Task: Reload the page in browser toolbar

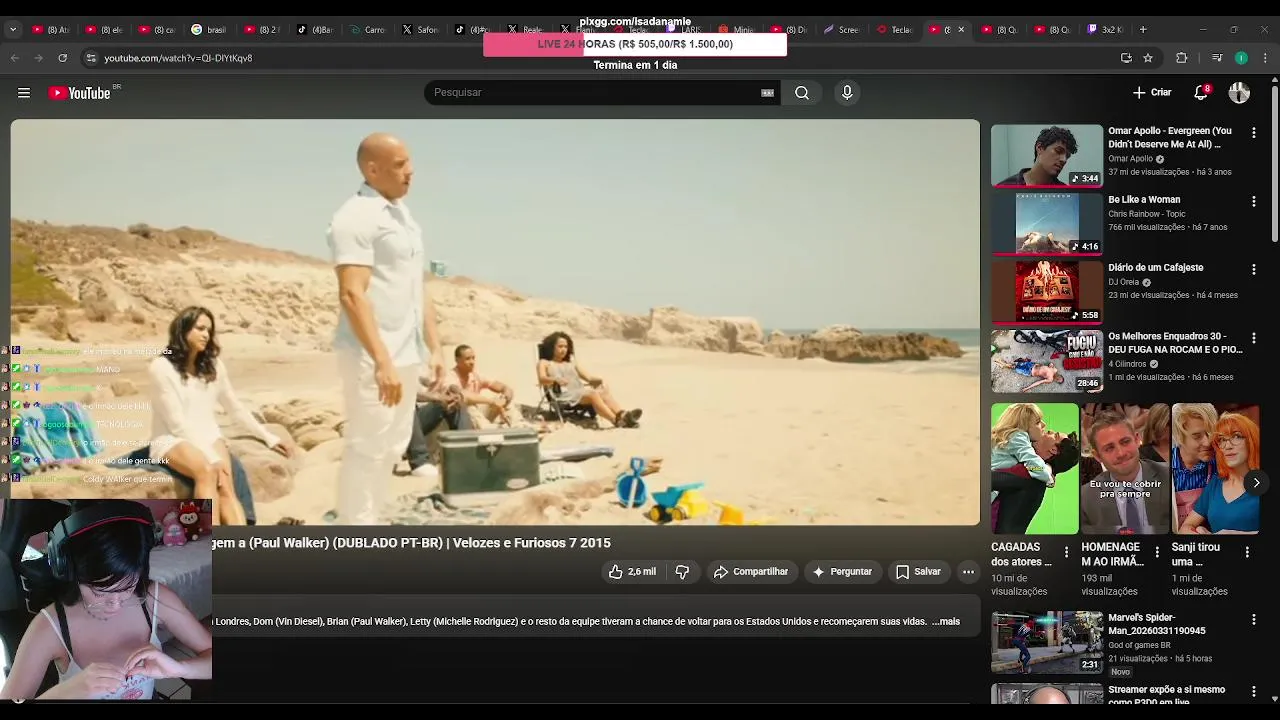Action: (63, 58)
